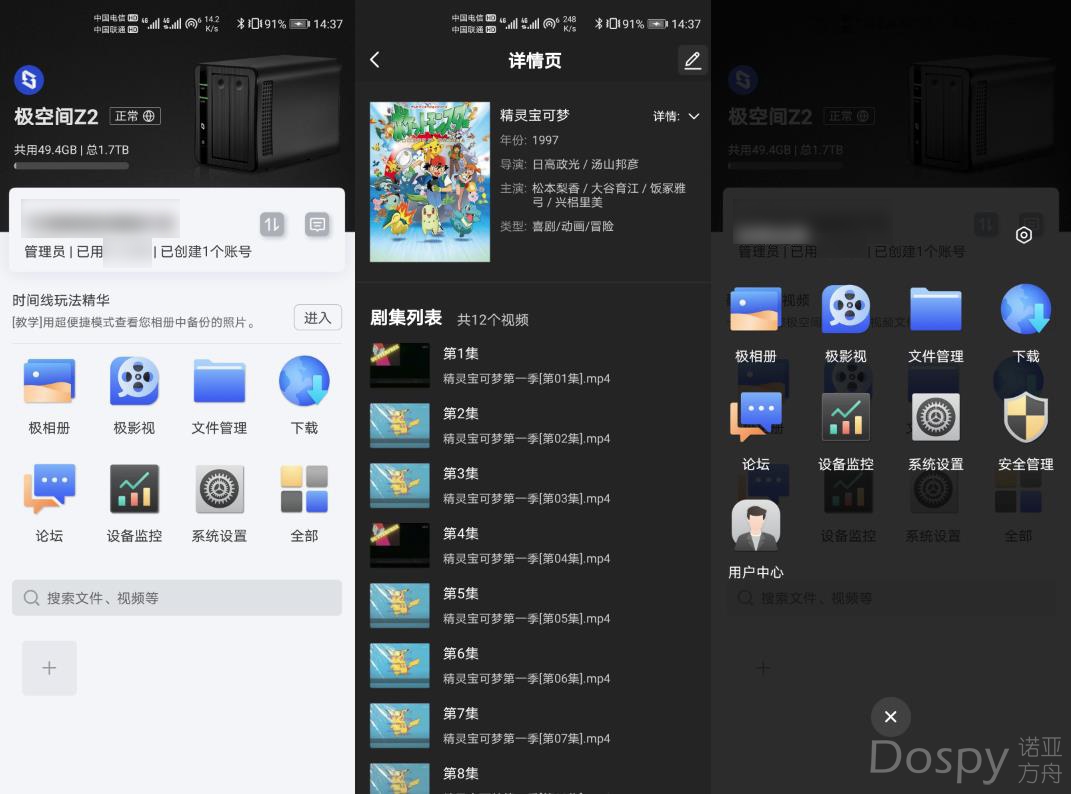This screenshot has width=1071, height=794.
Task: Focus the 搜索文件、视频等 search field
Action: click(x=177, y=598)
